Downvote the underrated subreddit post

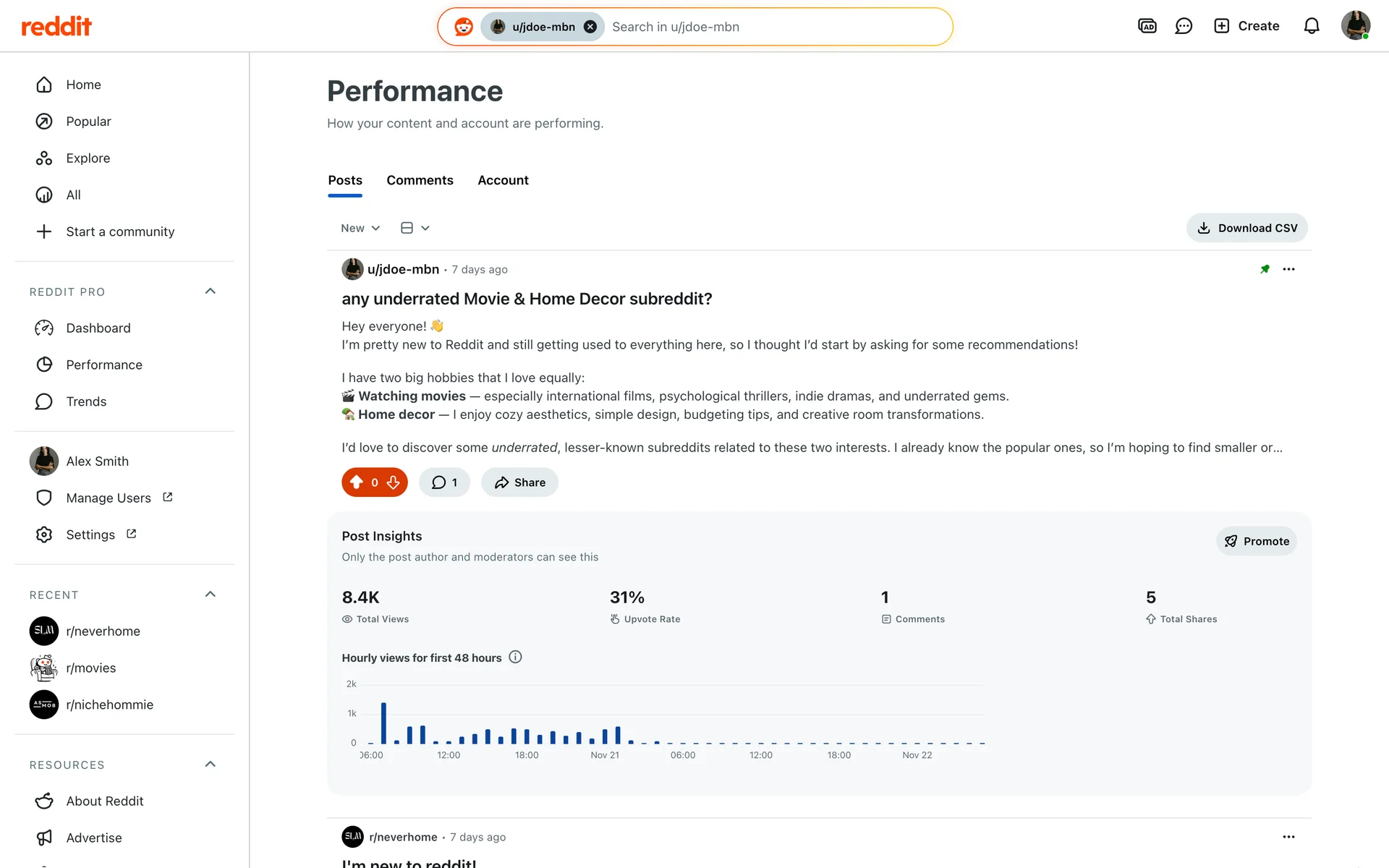click(x=394, y=482)
